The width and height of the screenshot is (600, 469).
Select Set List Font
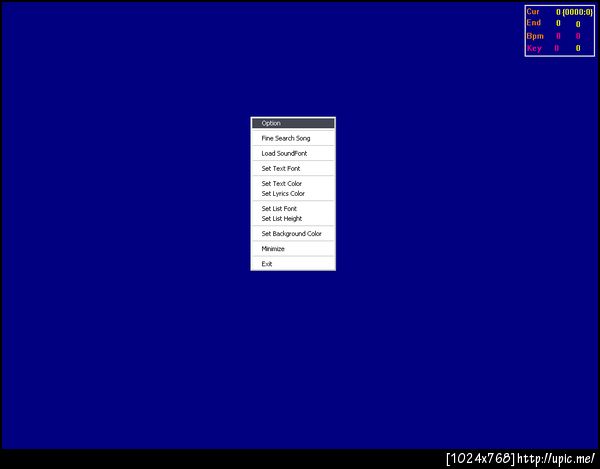coord(293,208)
